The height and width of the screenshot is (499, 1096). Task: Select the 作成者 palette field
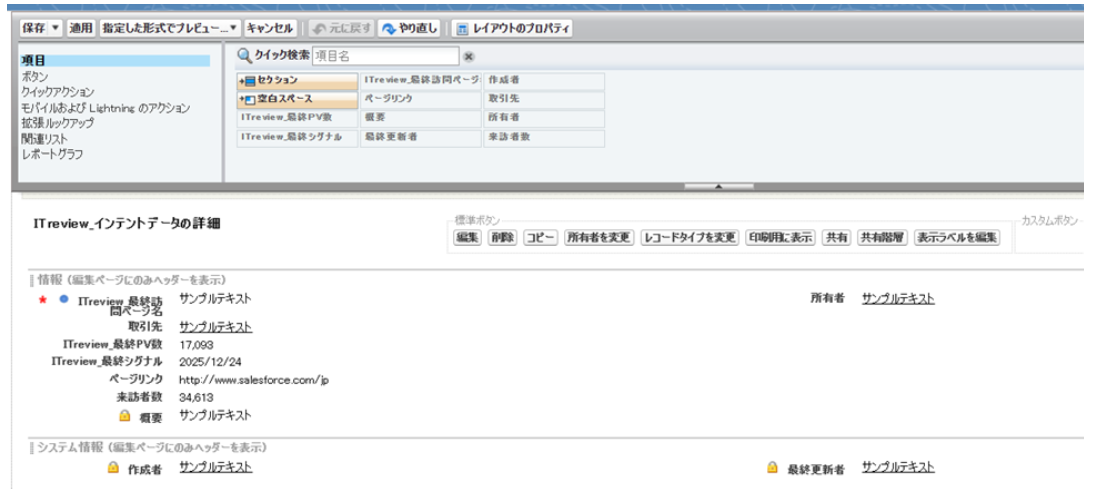[544, 80]
